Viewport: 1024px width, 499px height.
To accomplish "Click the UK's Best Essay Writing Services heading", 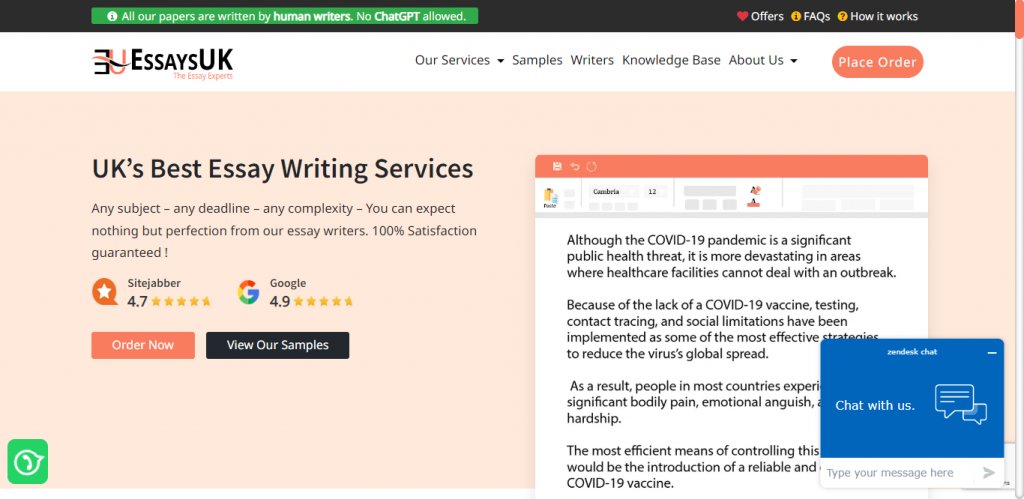I will 282,169.
